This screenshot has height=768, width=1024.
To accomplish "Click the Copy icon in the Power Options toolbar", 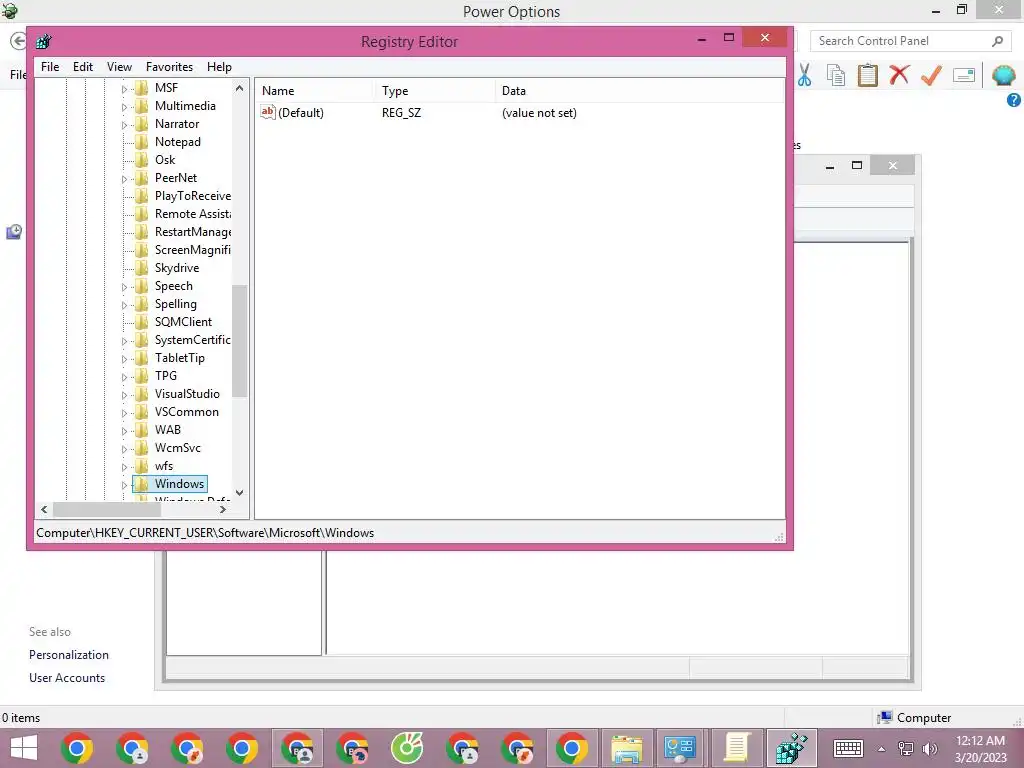I will pyautogui.click(x=836, y=75).
